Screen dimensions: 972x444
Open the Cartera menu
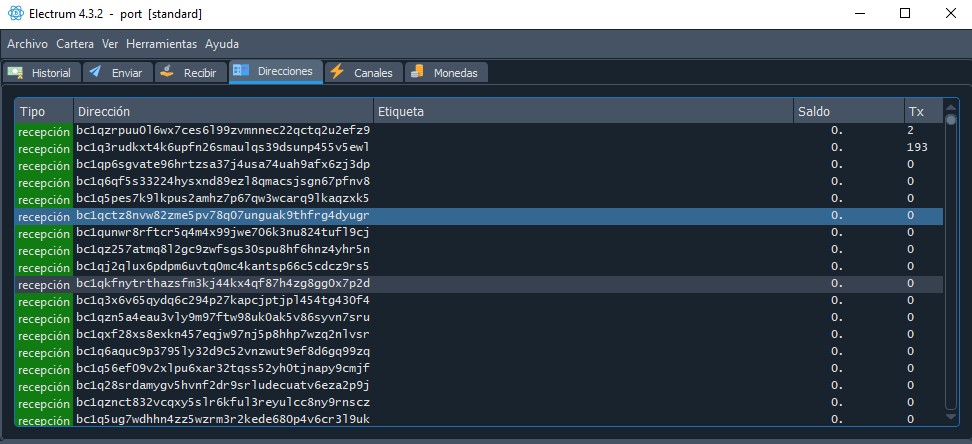click(75, 44)
